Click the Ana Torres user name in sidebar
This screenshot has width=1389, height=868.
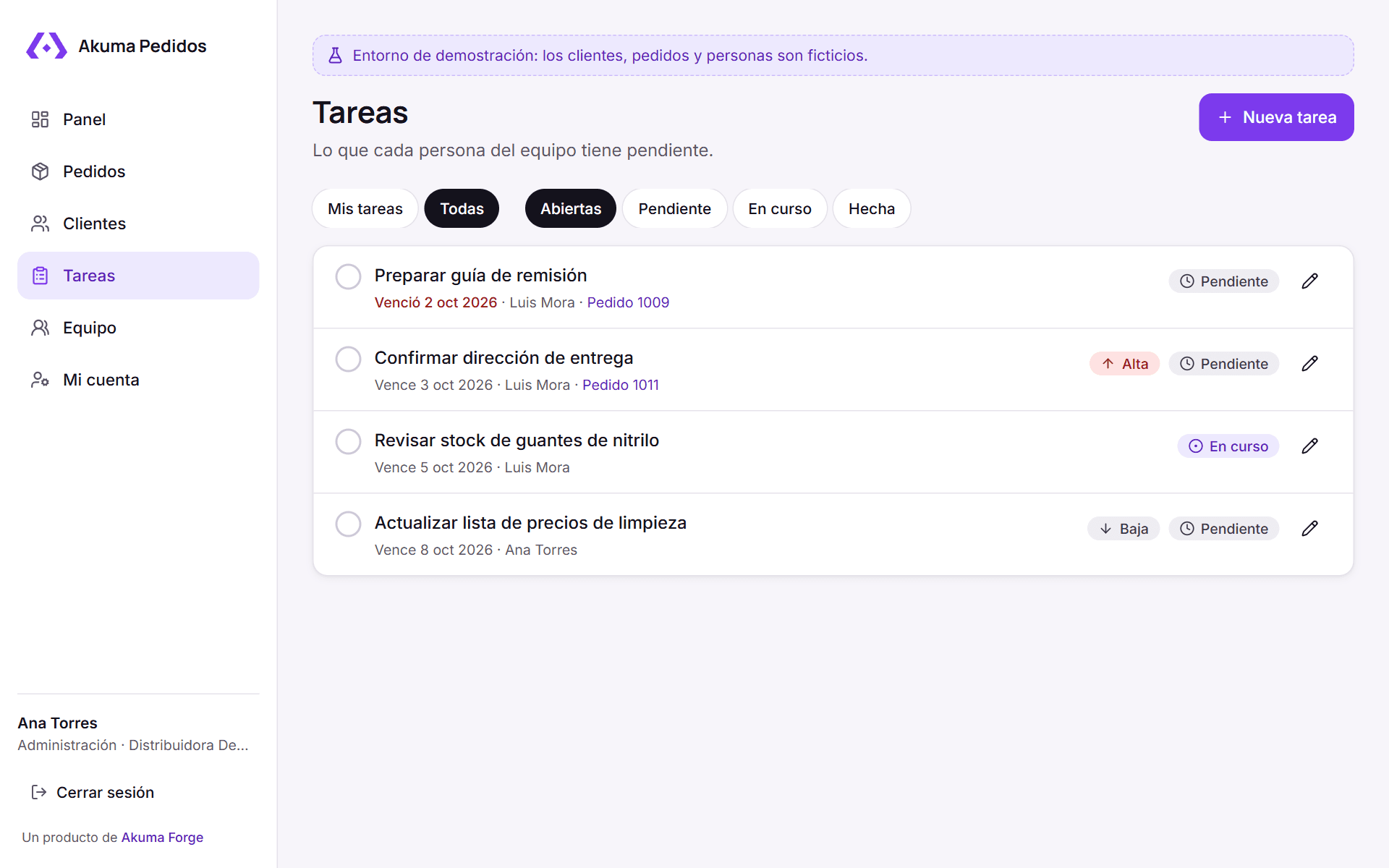57,723
